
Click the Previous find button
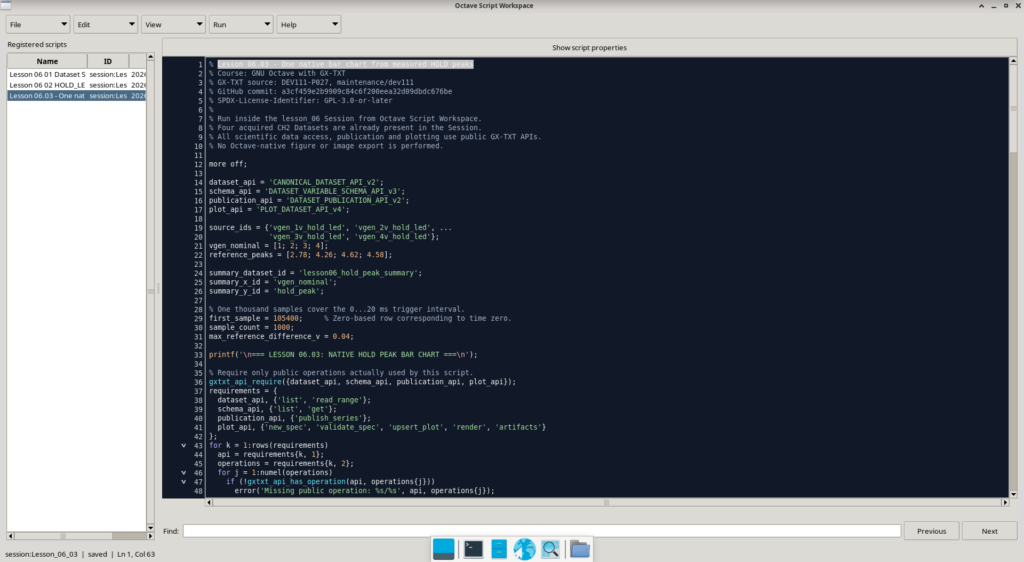(x=931, y=531)
